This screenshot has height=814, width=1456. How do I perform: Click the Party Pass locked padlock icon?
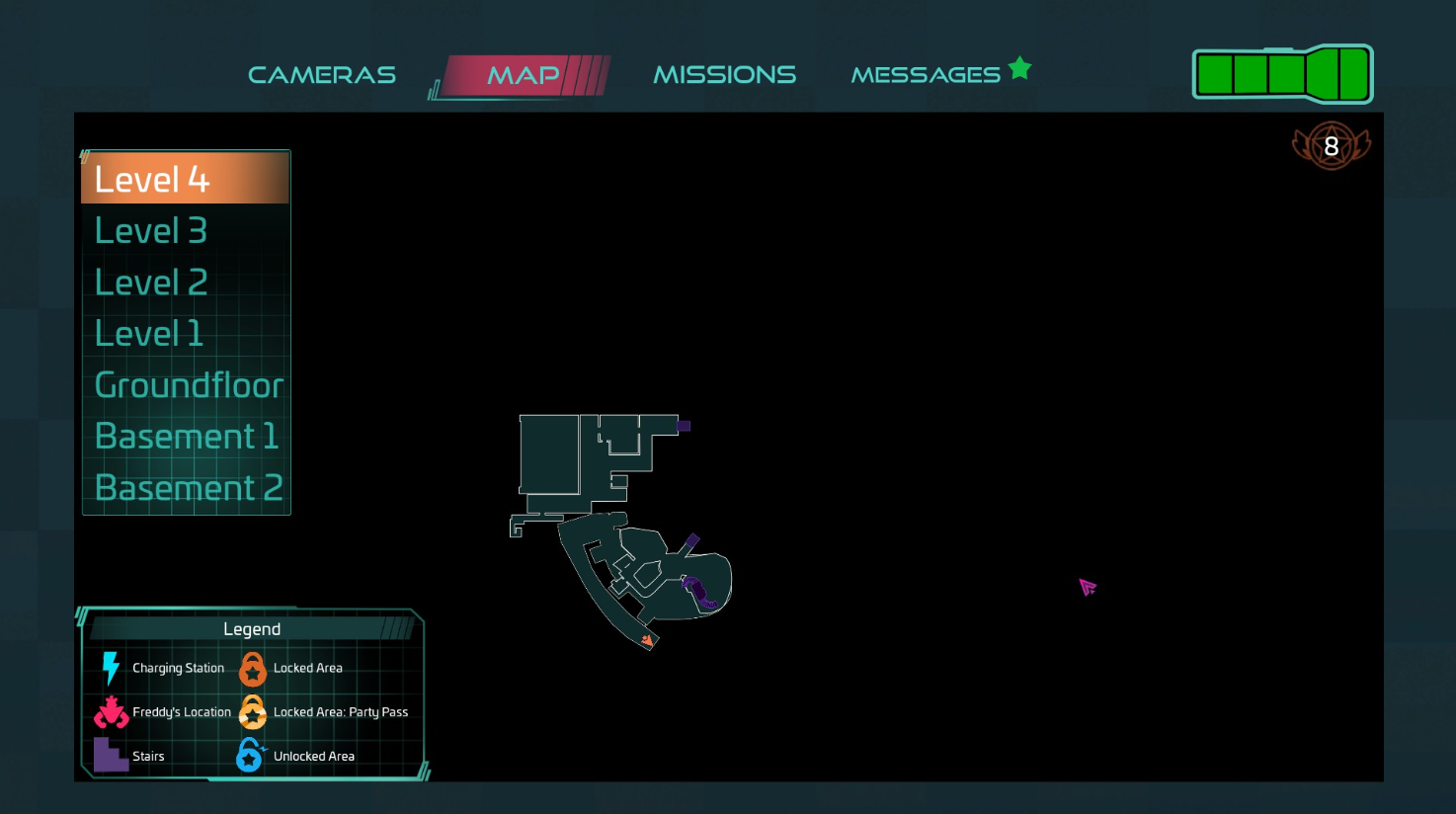[253, 712]
